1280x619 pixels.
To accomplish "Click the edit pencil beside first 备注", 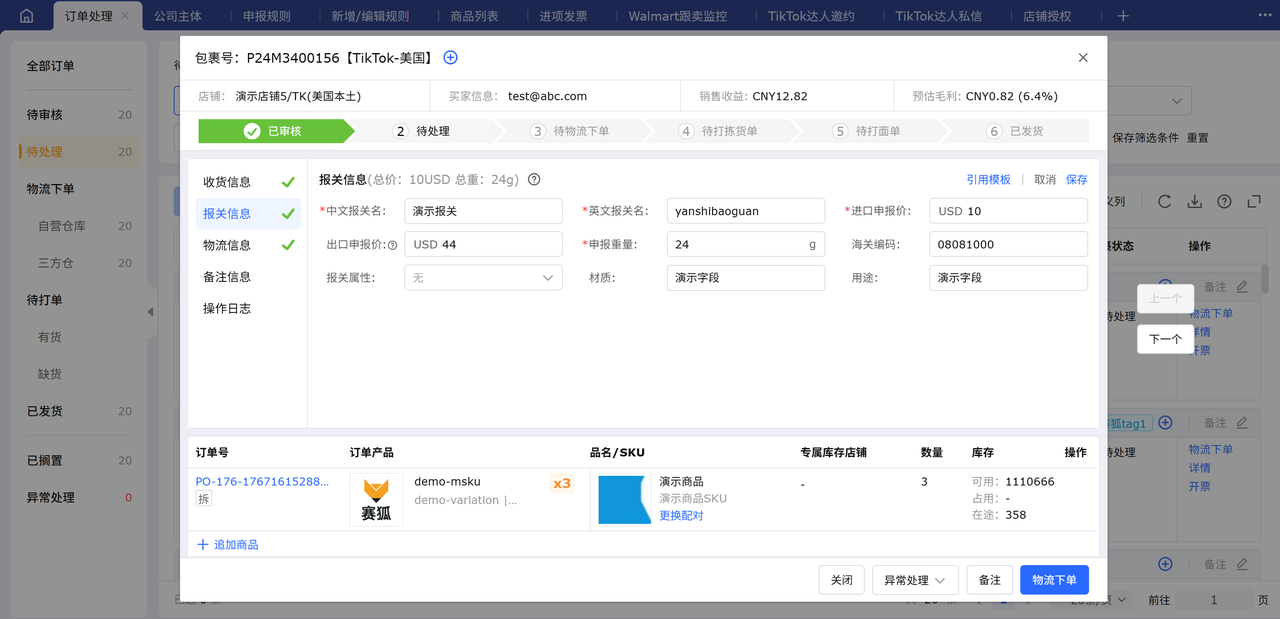I will (x=1242, y=287).
